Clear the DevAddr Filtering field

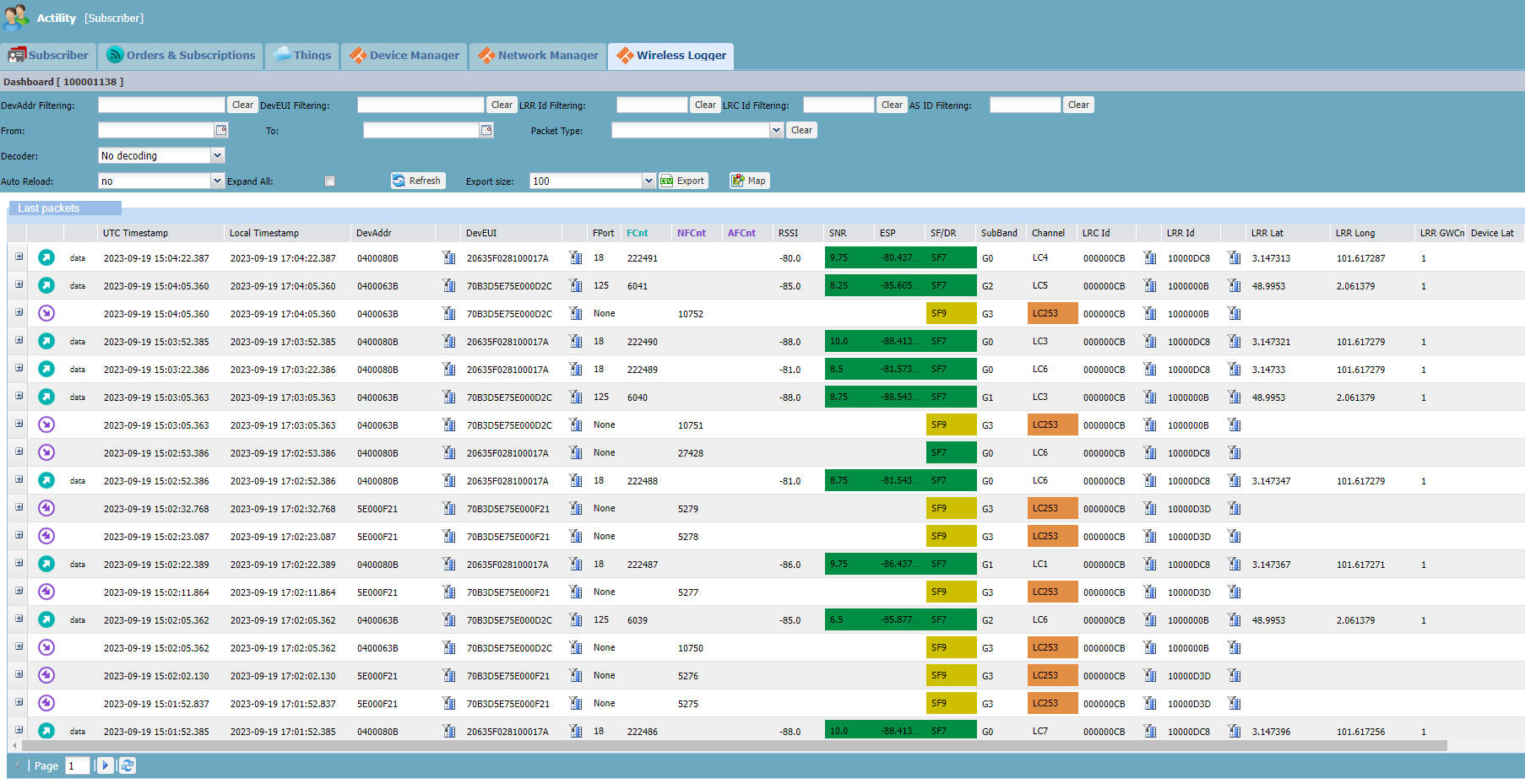(242, 105)
